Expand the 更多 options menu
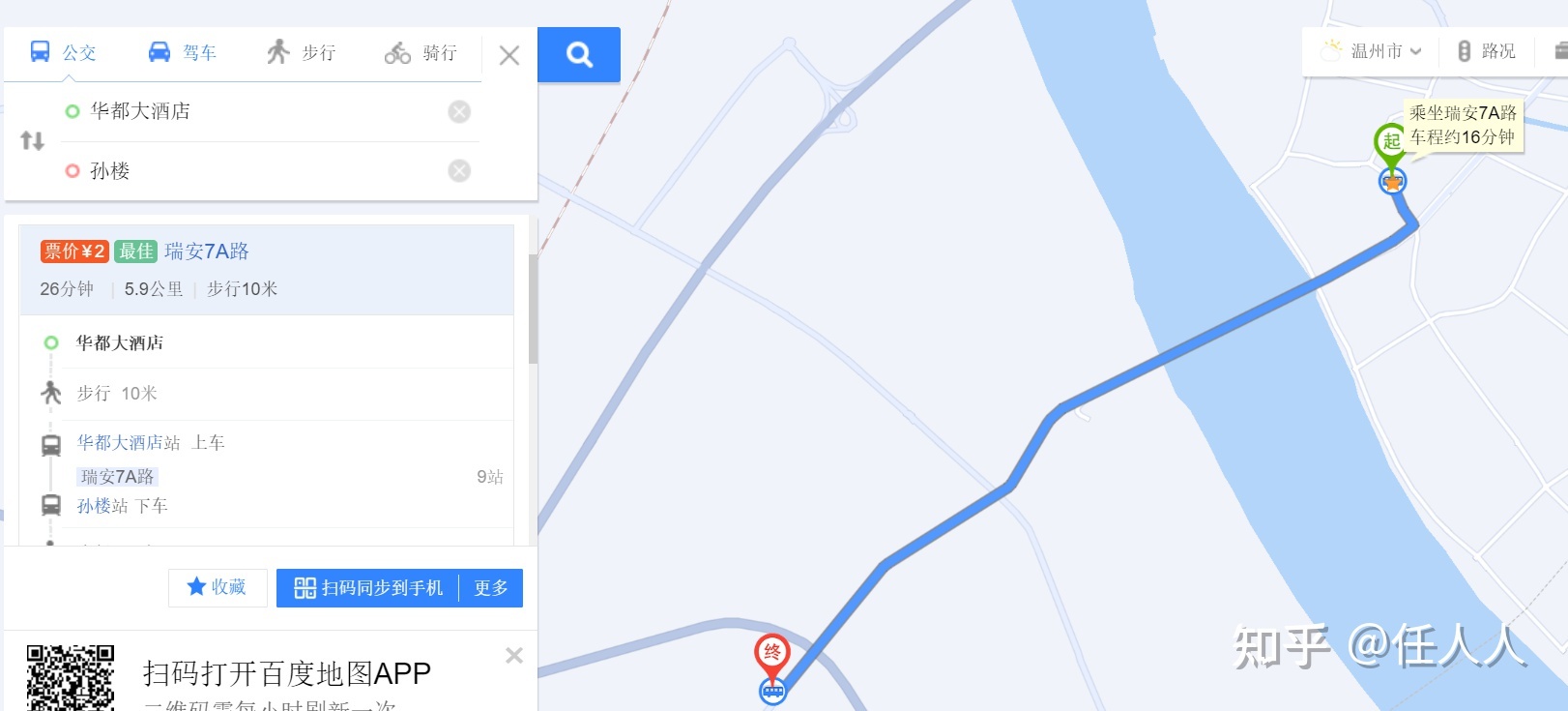Viewport: 1568px width, 711px height. [491, 588]
